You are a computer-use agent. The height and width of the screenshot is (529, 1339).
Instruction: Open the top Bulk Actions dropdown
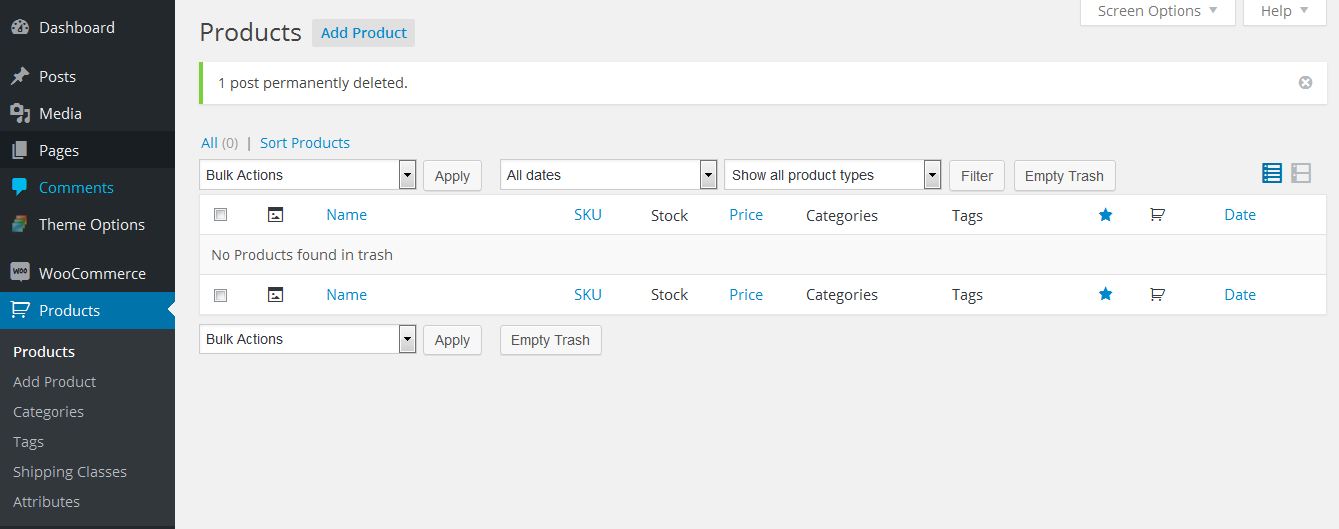[x=307, y=175]
